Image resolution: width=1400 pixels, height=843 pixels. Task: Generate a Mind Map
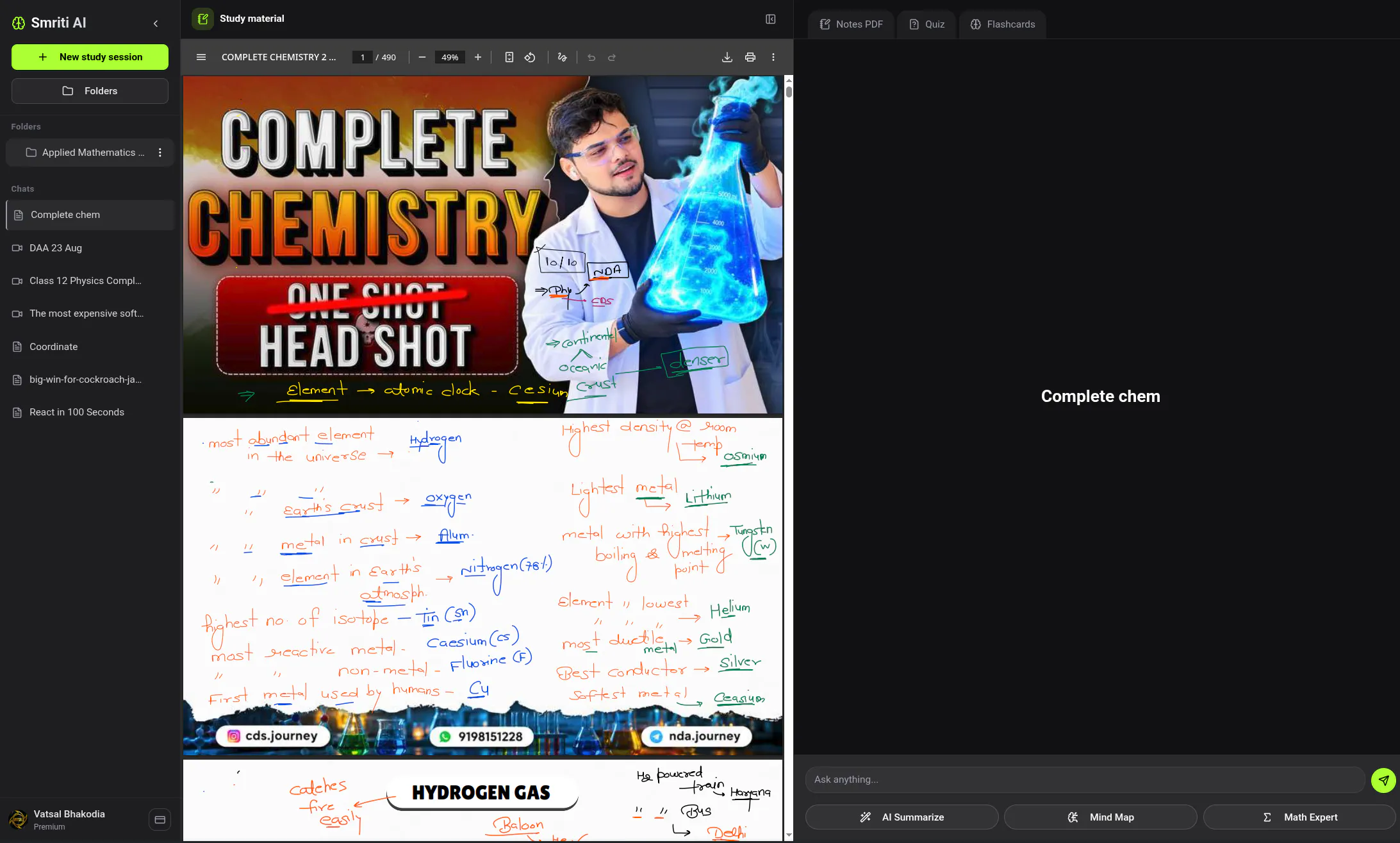1101,817
